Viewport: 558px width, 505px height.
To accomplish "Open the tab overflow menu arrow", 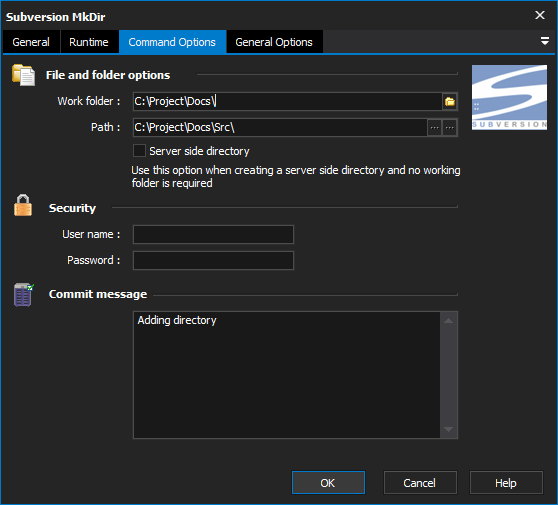I will click(544, 41).
